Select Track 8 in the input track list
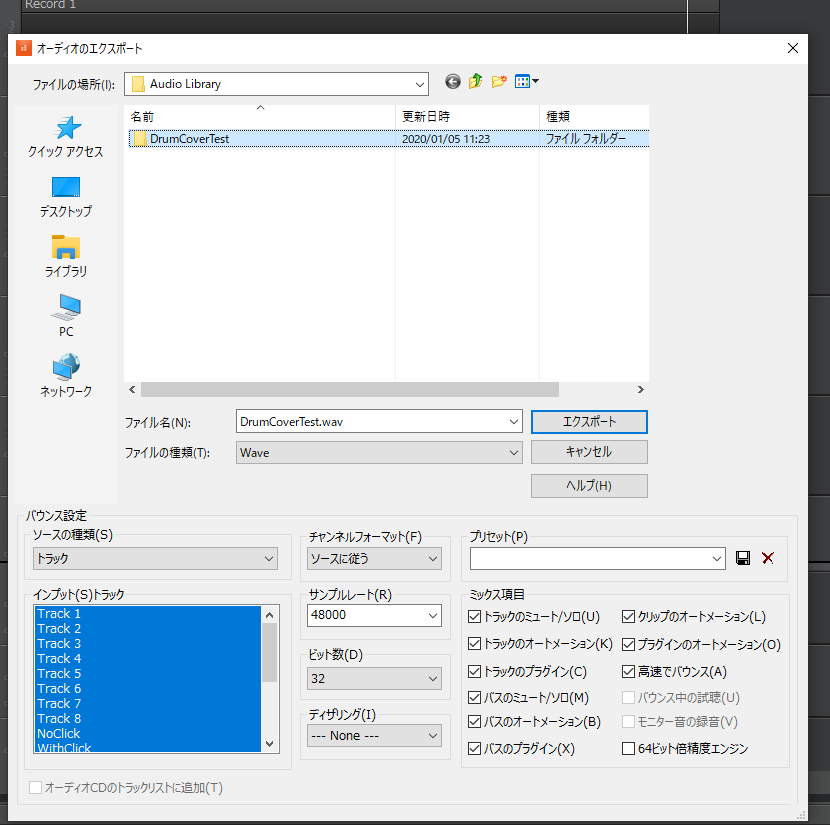 coord(148,719)
